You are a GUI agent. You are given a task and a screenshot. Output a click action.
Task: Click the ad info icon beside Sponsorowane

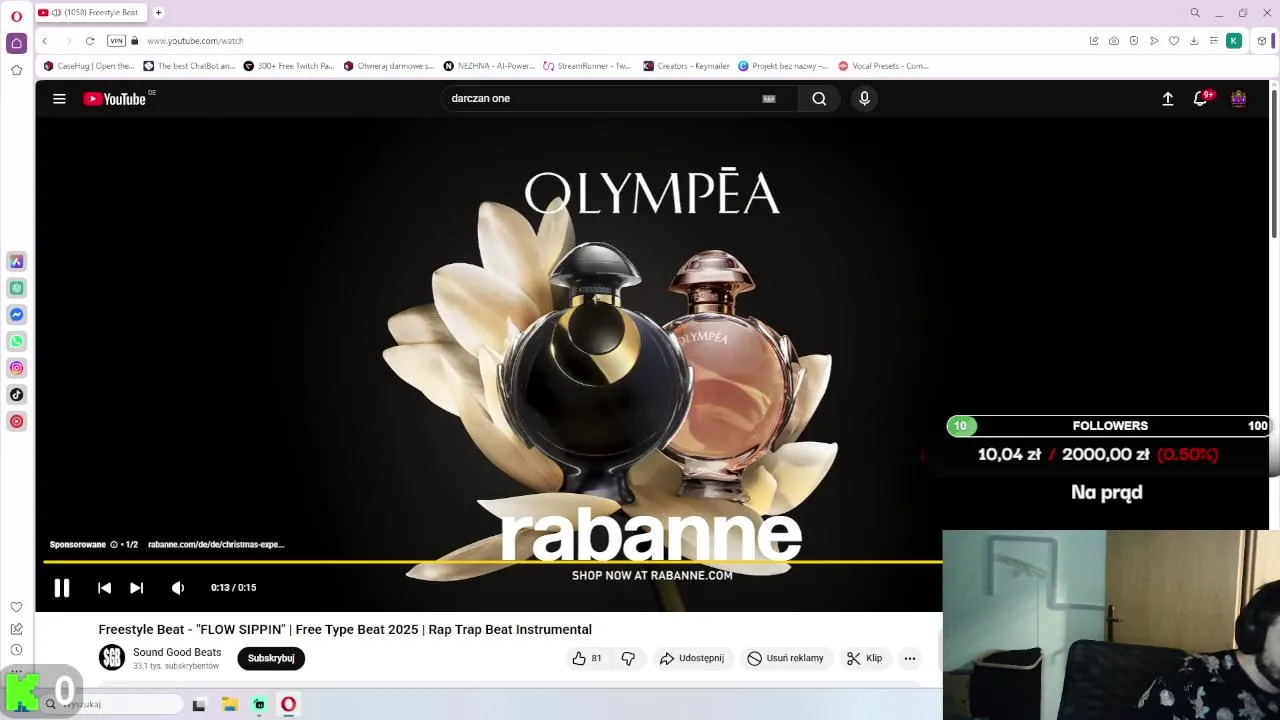(x=114, y=545)
